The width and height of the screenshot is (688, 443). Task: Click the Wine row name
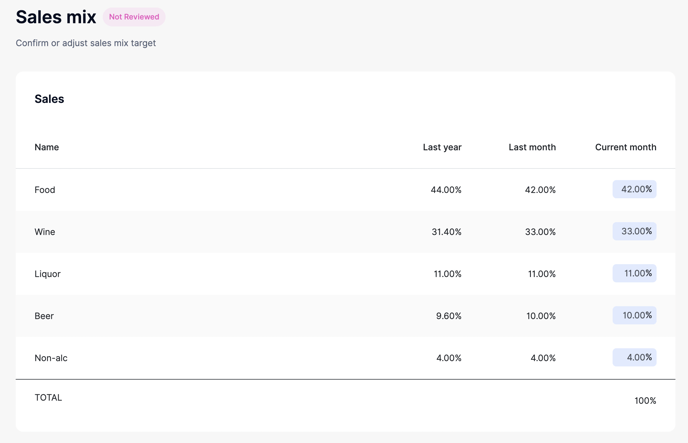pos(45,232)
